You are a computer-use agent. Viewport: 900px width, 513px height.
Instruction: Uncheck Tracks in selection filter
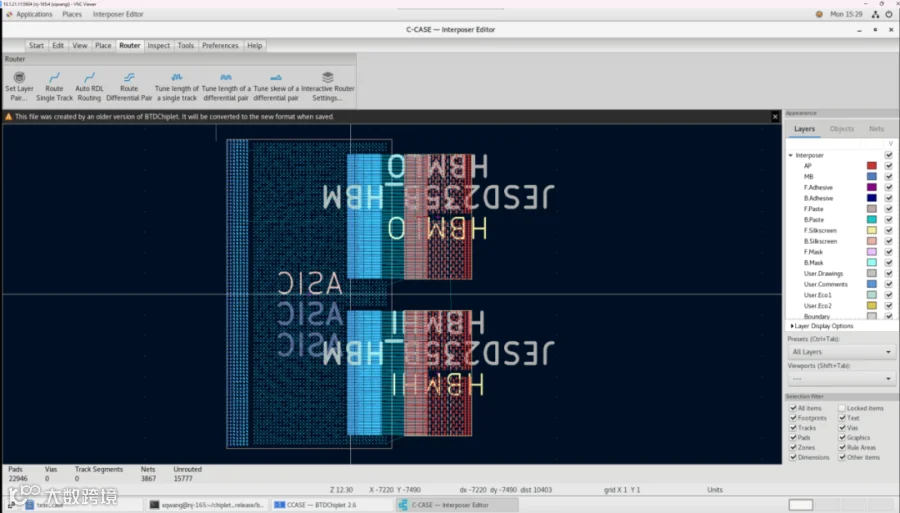tap(793, 428)
